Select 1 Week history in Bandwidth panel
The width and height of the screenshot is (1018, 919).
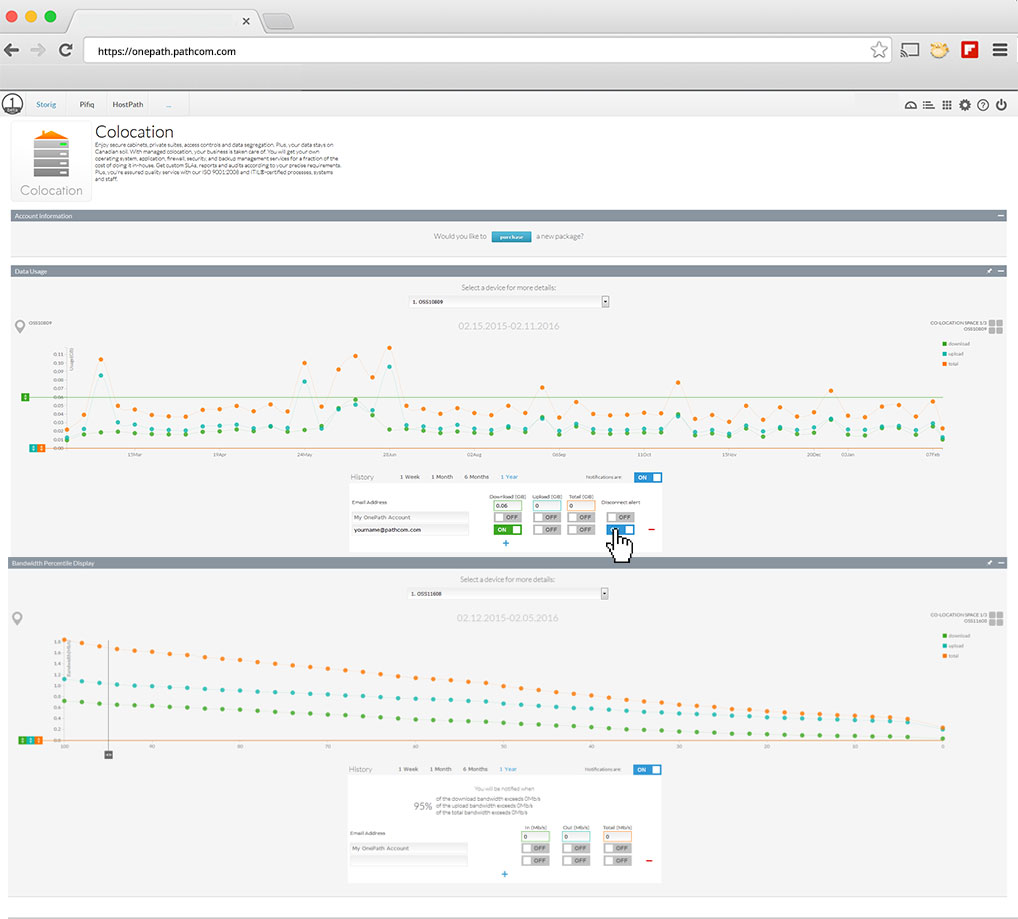(408, 769)
